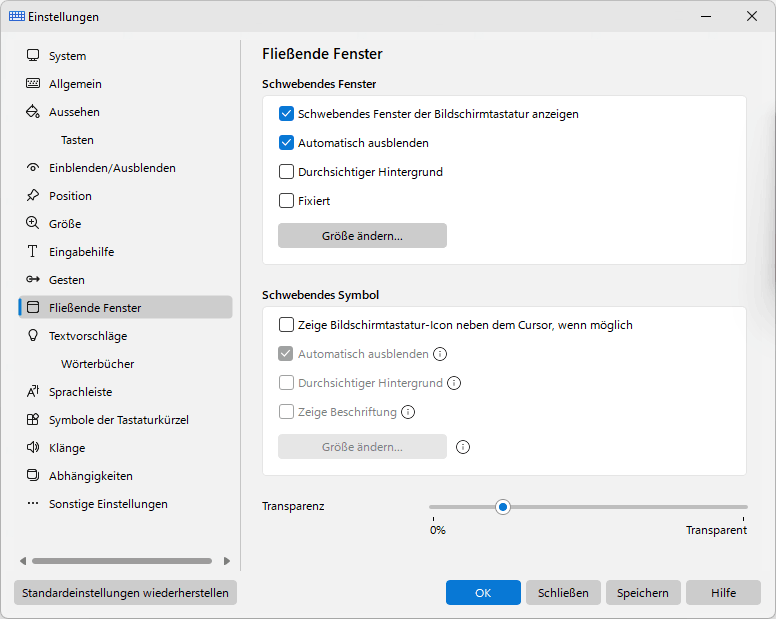
Task: Click the Hilfe button
Action: tap(723, 593)
